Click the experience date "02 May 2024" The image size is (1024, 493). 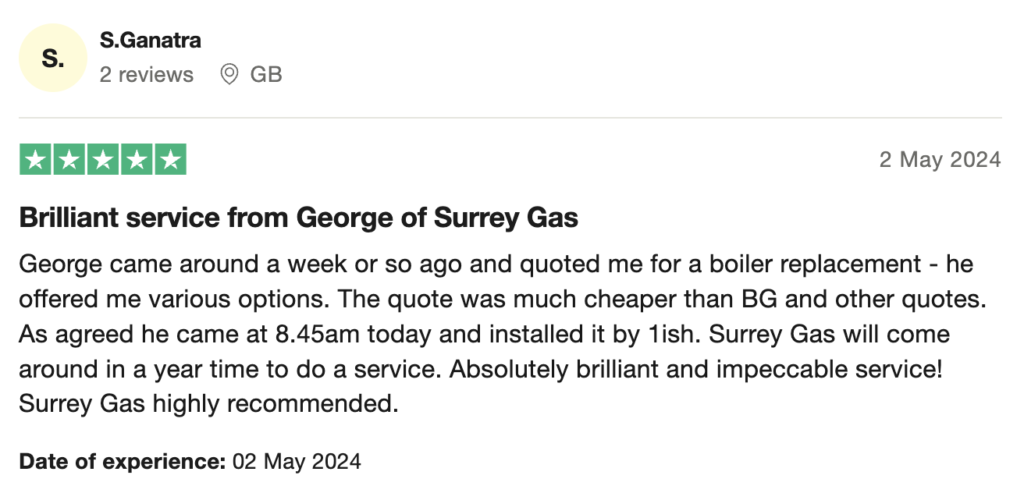[x=297, y=462]
